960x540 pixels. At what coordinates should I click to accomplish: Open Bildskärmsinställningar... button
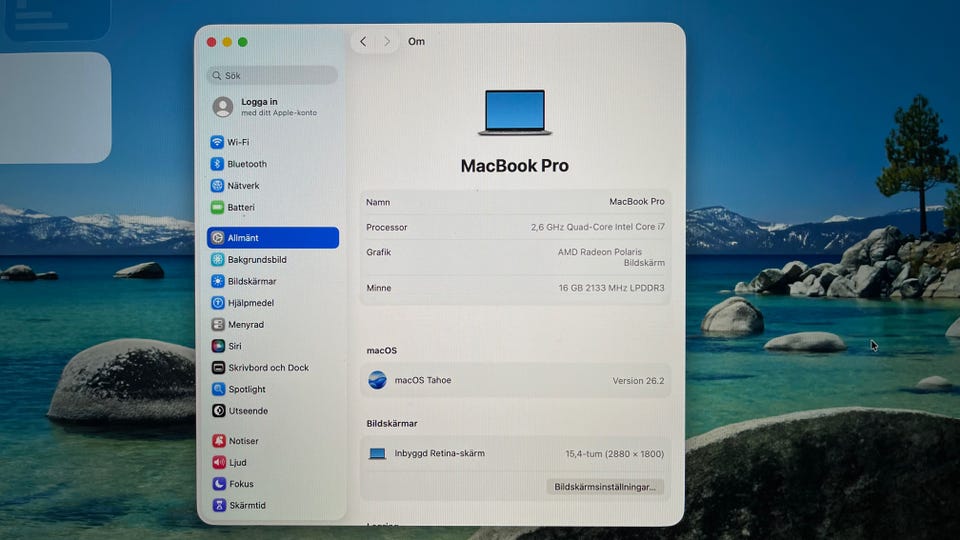[x=605, y=487]
